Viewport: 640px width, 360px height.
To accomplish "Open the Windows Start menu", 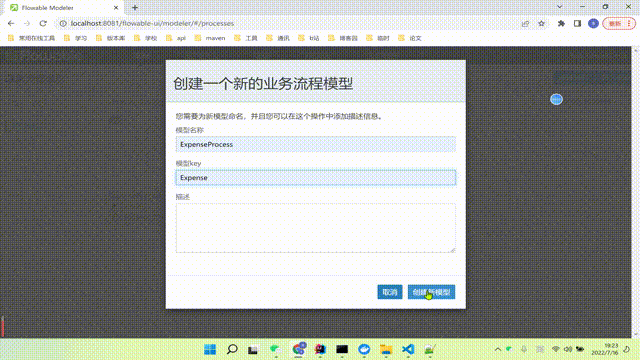I will click(x=210, y=349).
